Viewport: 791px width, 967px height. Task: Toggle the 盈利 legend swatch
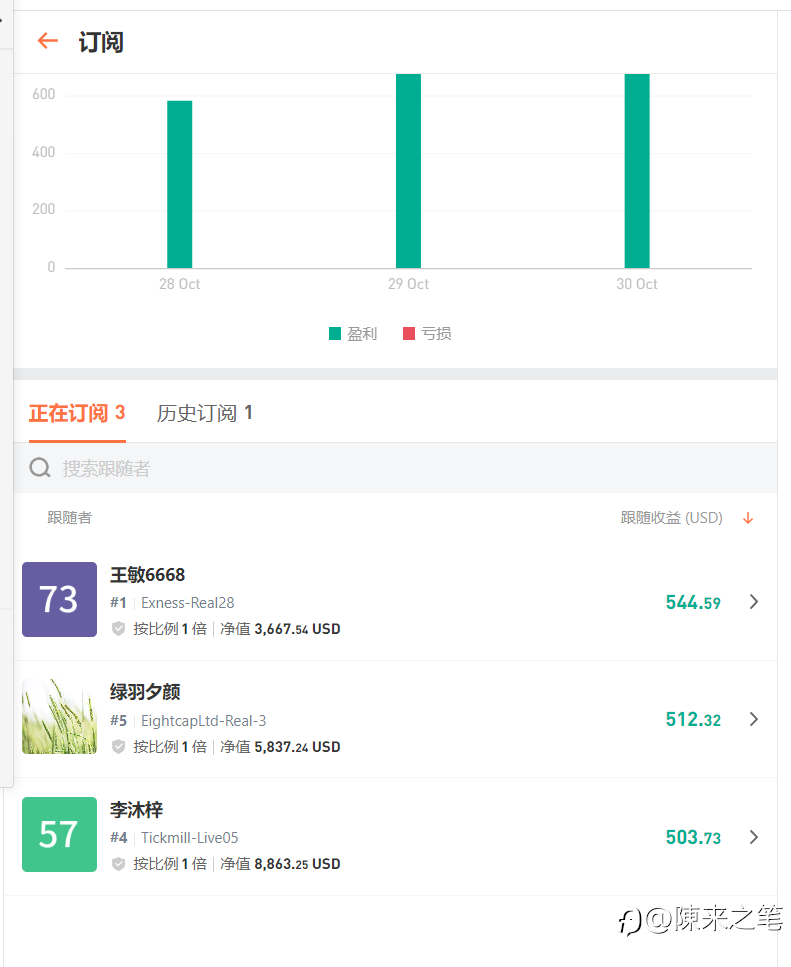(x=335, y=334)
